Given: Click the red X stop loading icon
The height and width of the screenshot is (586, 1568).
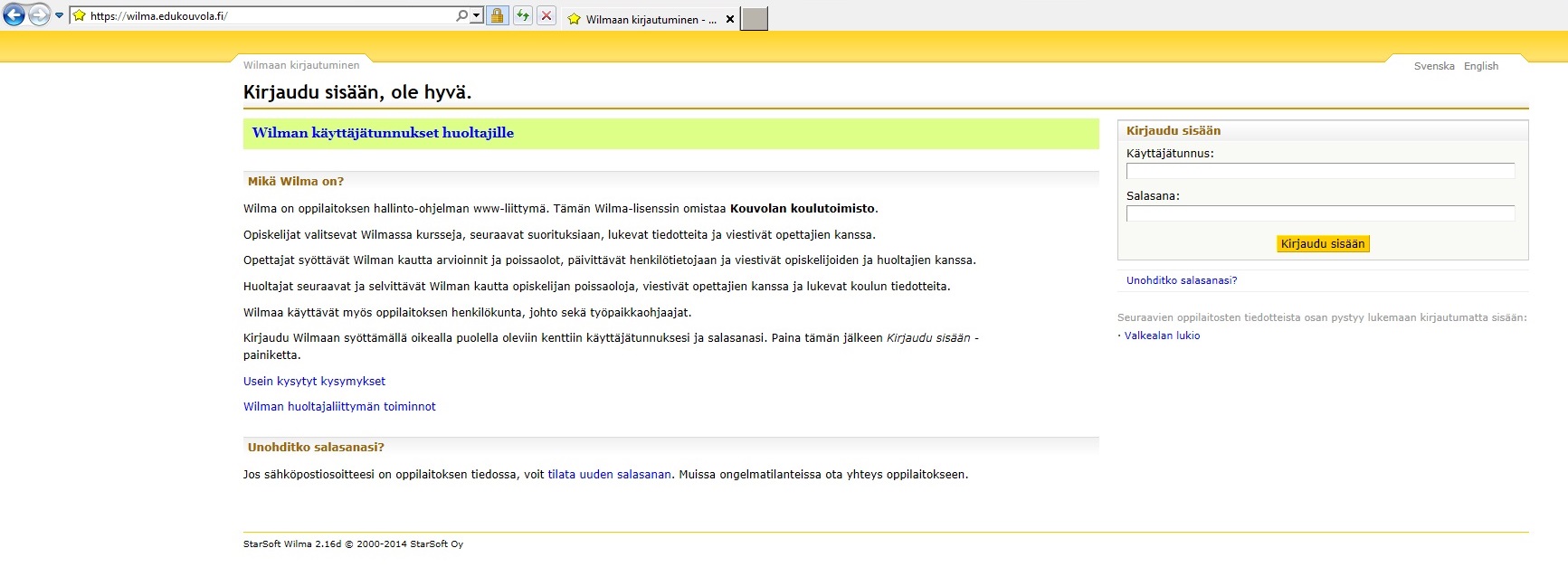Looking at the screenshot, I should (546, 15).
